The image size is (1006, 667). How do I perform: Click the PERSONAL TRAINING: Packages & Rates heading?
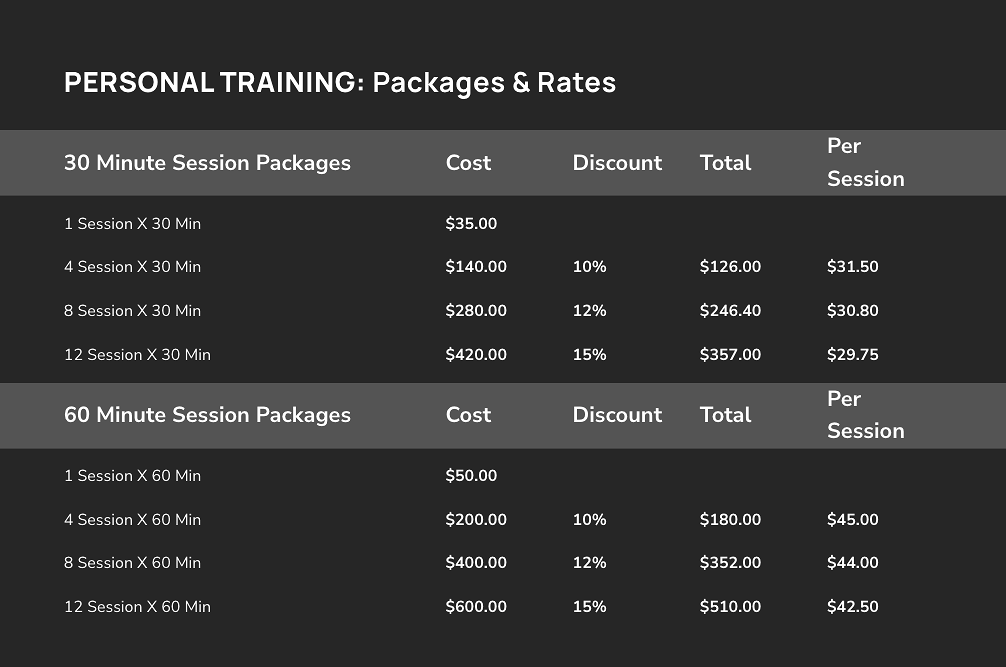pyautogui.click(x=340, y=83)
